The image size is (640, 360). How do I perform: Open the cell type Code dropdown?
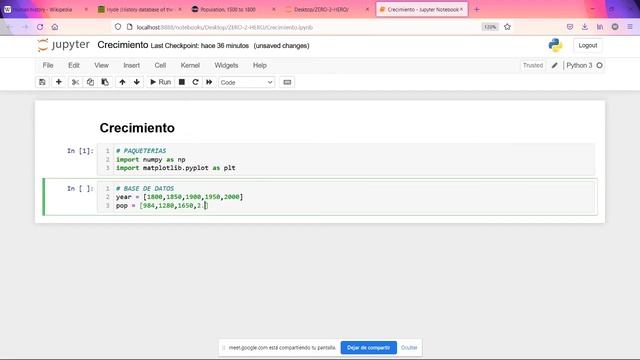click(247, 82)
